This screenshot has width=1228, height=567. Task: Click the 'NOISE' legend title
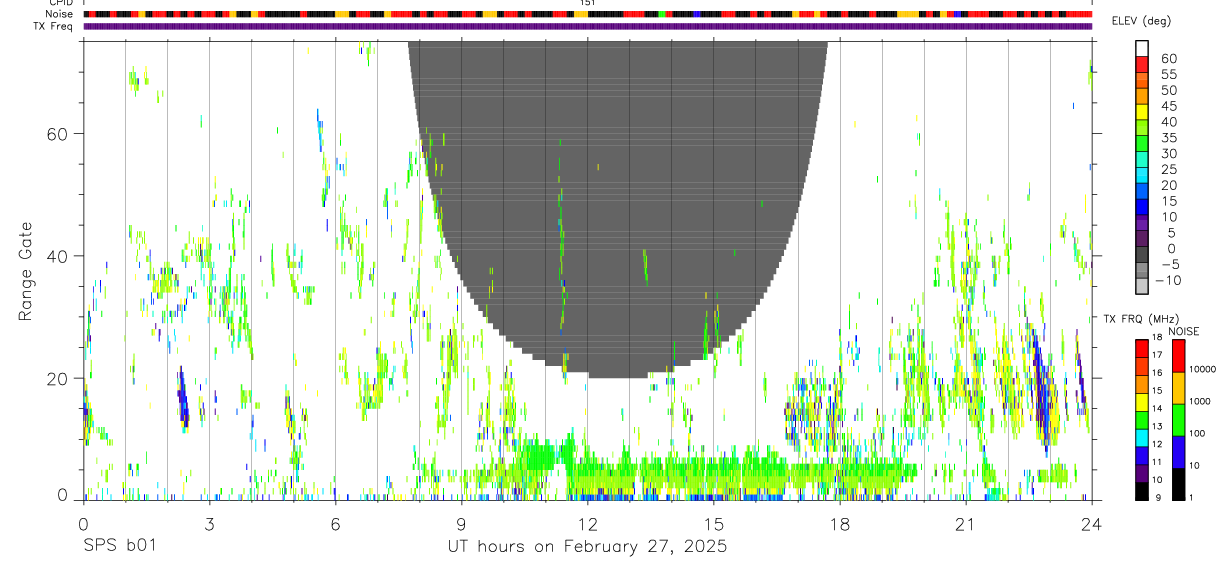1186,331
